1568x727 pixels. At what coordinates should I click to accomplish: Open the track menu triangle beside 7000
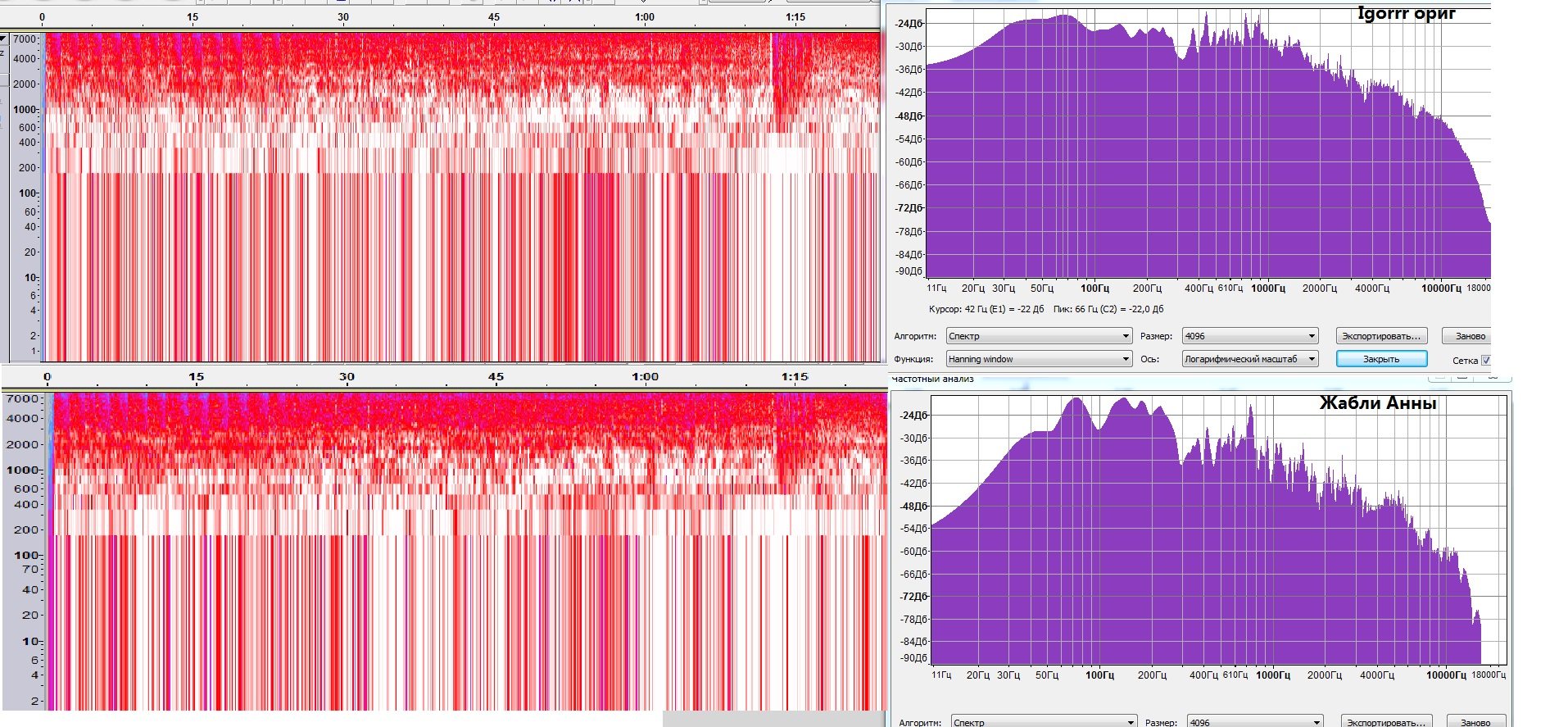pos(4,39)
